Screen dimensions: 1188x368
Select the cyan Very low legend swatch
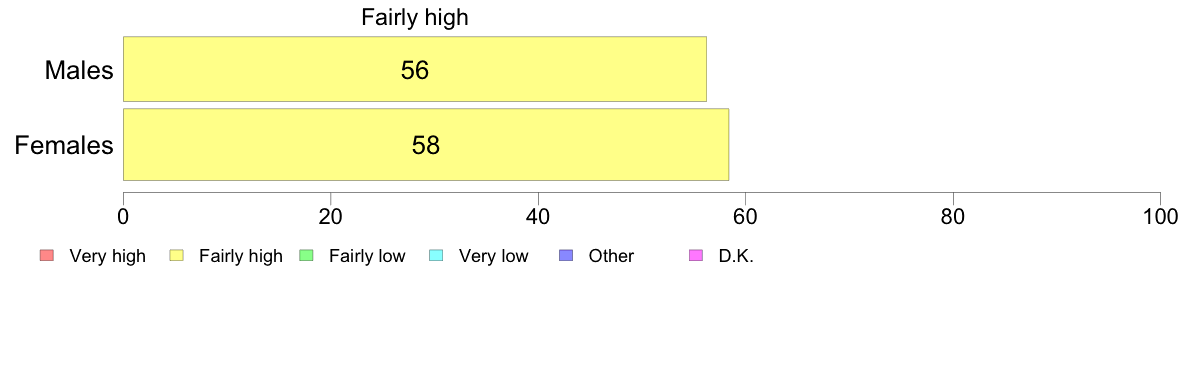[435, 256]
